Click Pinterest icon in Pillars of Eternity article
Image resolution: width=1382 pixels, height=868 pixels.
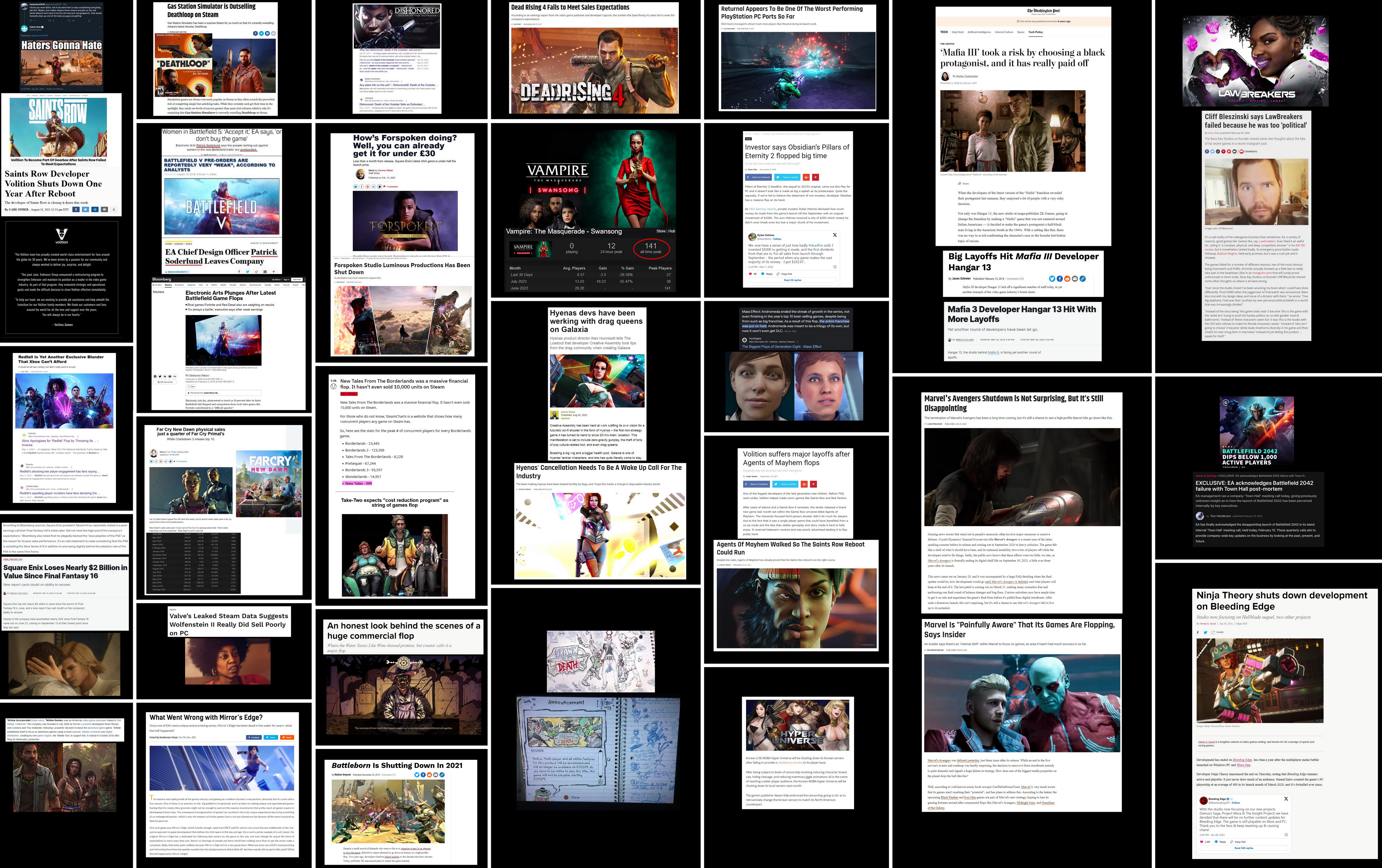816,177
